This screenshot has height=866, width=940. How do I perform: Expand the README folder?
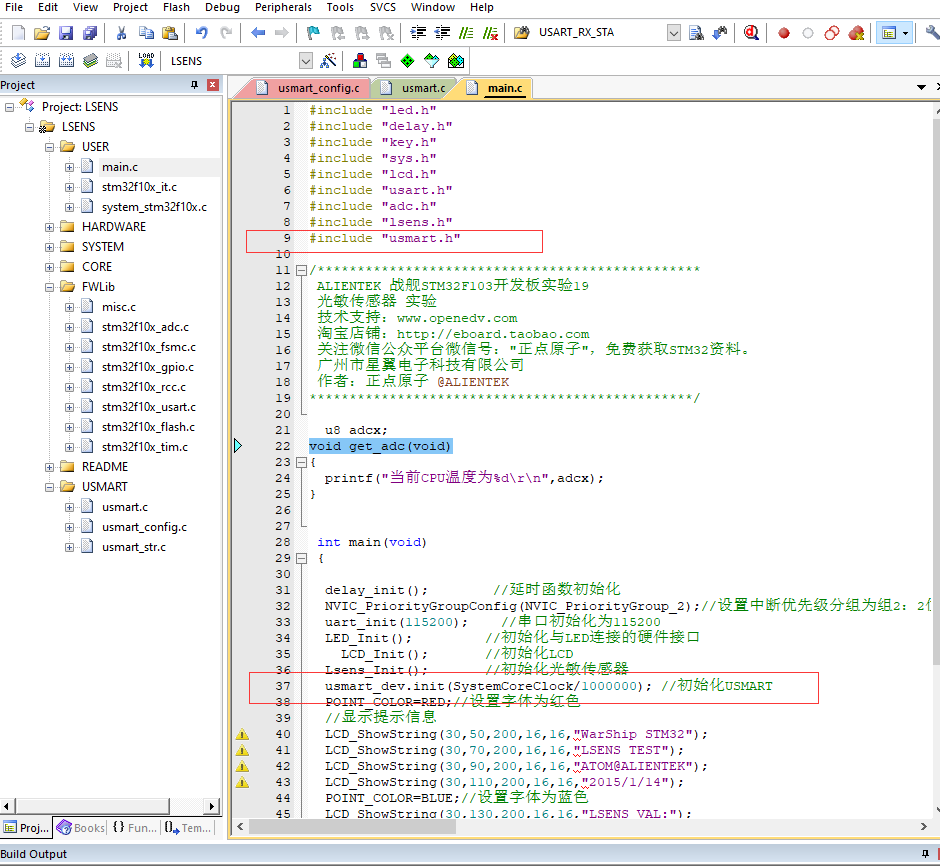point(50,467)
